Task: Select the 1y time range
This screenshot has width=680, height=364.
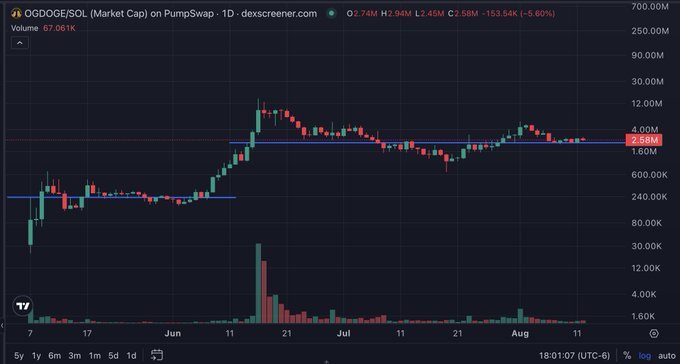Action: tap(36, 356)
